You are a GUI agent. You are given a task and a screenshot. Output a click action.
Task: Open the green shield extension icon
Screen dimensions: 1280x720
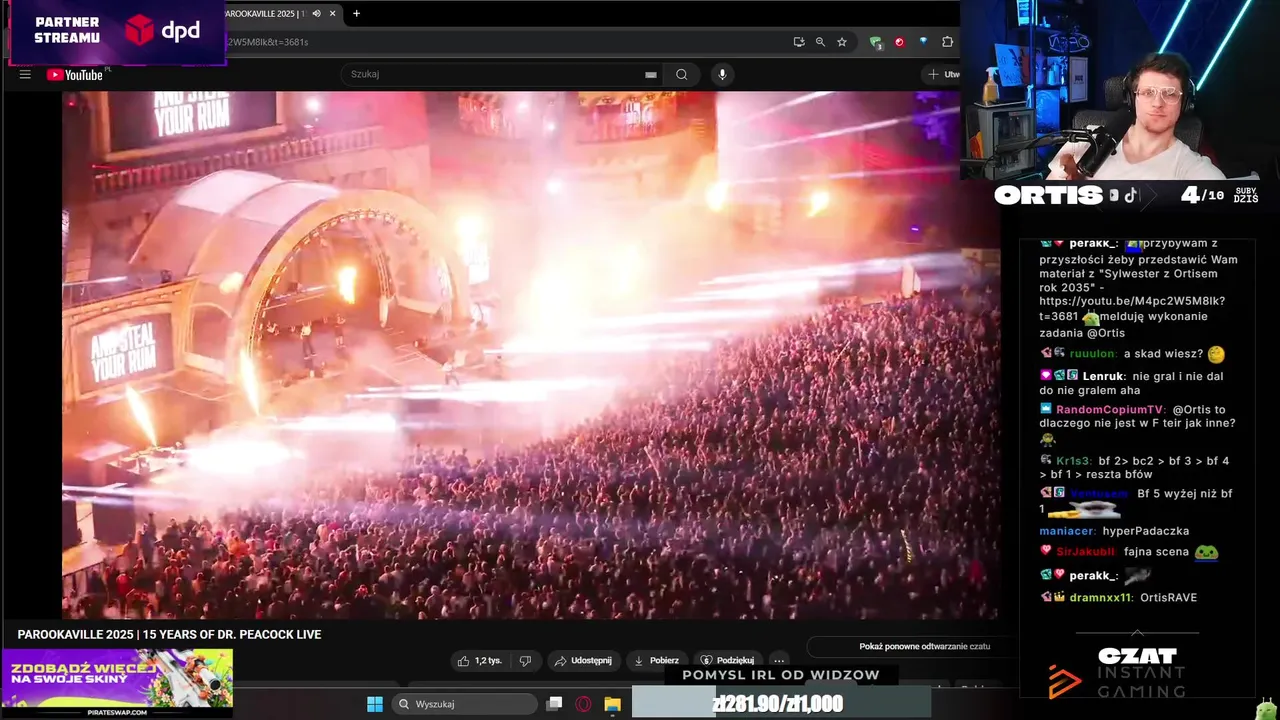(876, 42)
